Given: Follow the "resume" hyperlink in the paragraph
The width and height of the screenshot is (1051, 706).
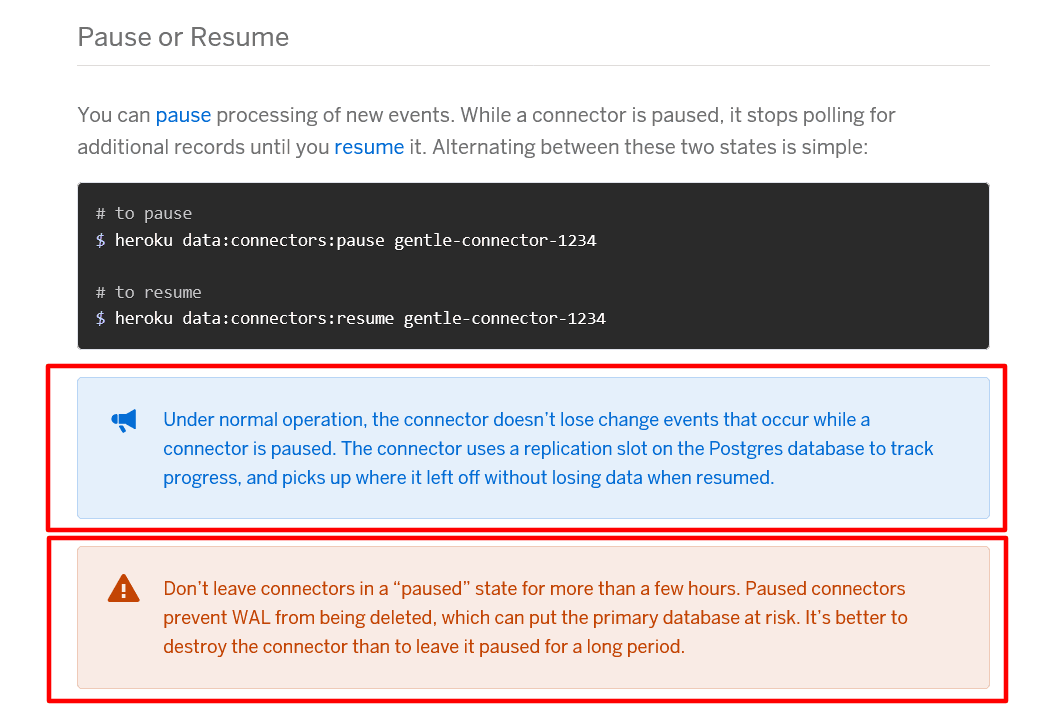Looking at the screenshot, I should (369, 147).
